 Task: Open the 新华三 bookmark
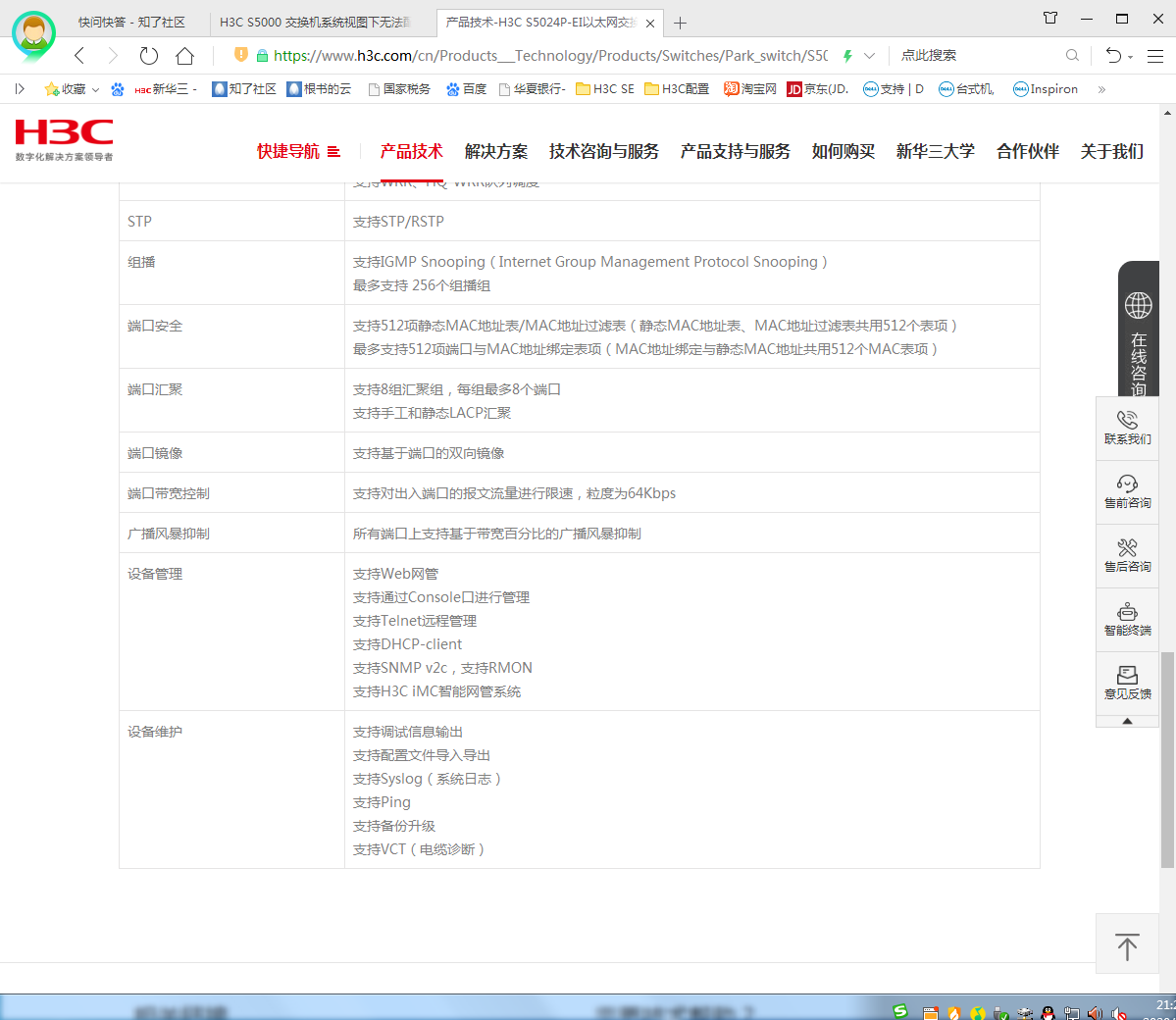[165, 89]
